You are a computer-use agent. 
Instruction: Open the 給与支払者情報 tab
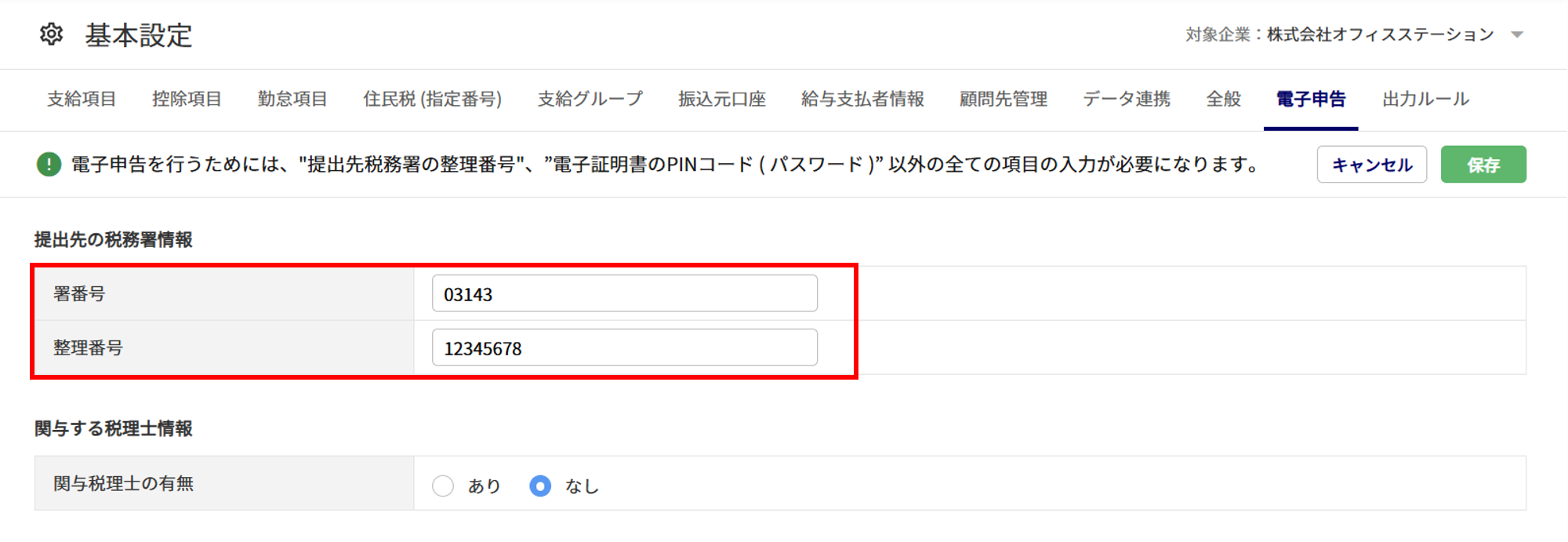click(862, 99)
